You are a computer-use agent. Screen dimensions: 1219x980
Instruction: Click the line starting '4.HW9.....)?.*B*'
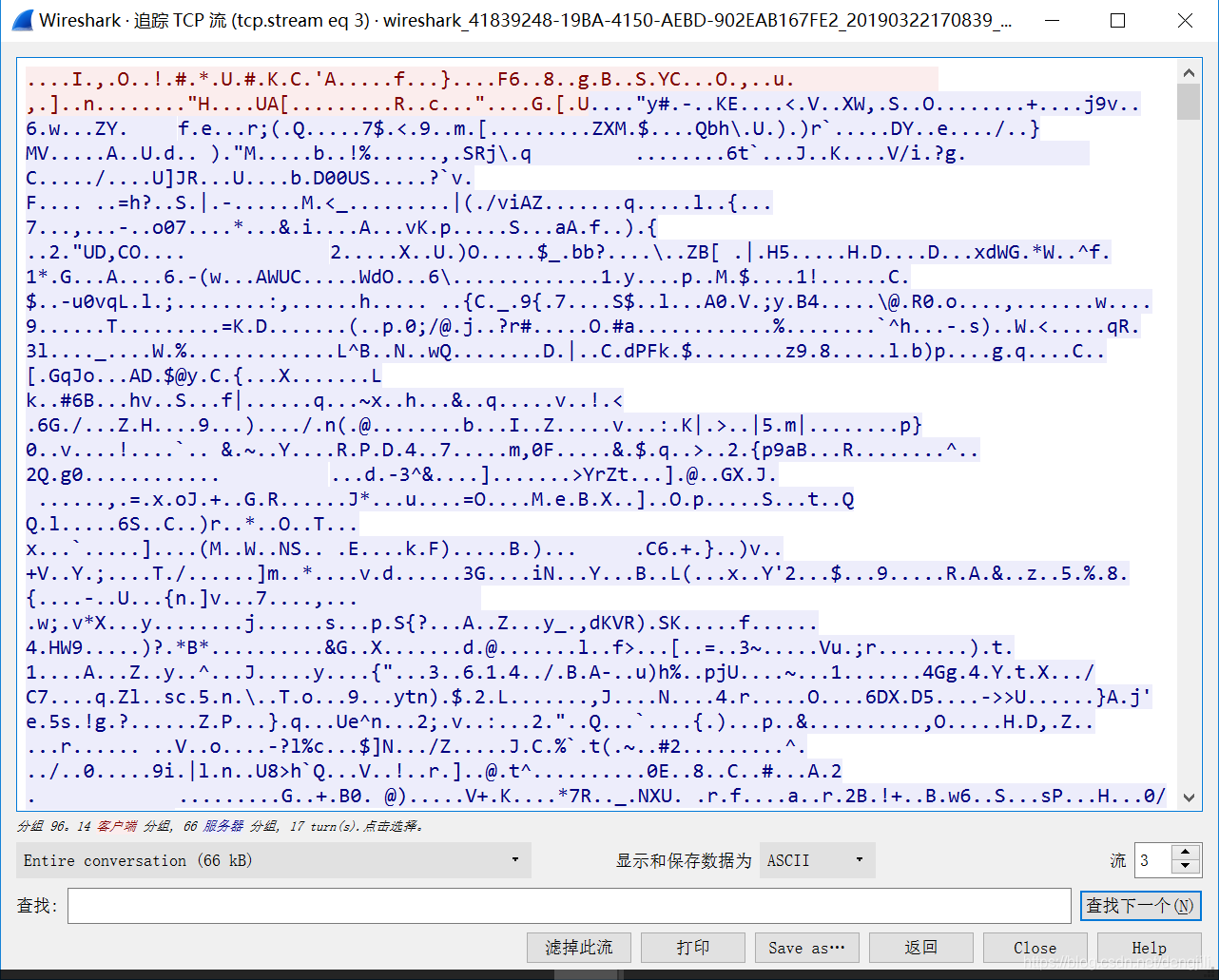click(519, 647)
